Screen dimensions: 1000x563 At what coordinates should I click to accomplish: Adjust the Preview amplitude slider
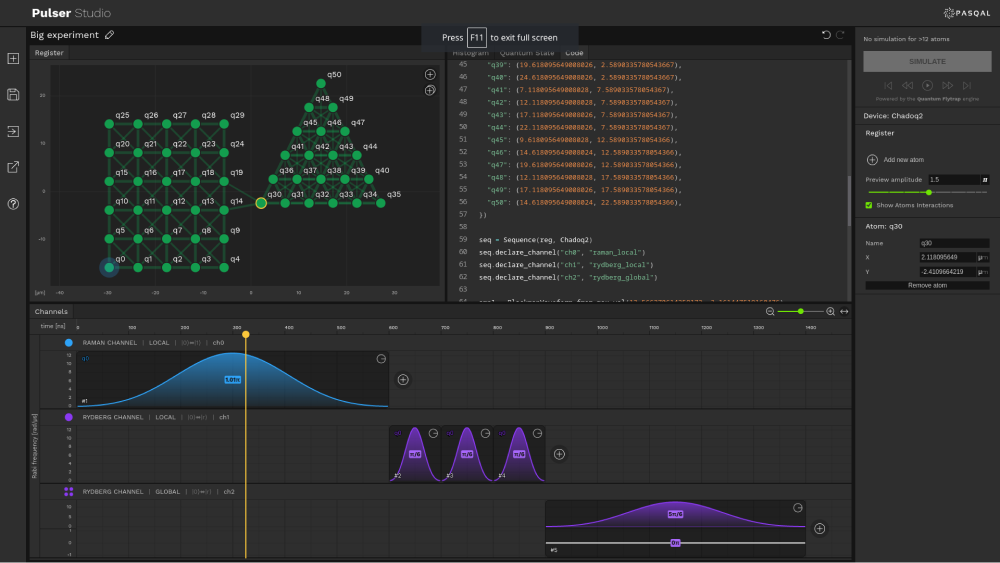pyautogui.click(x=929, y=192)
